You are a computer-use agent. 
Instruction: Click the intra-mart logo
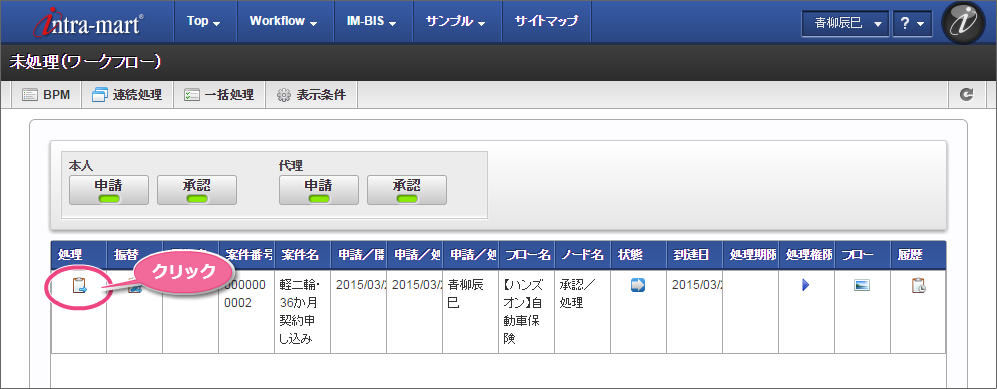coord(88,22)
